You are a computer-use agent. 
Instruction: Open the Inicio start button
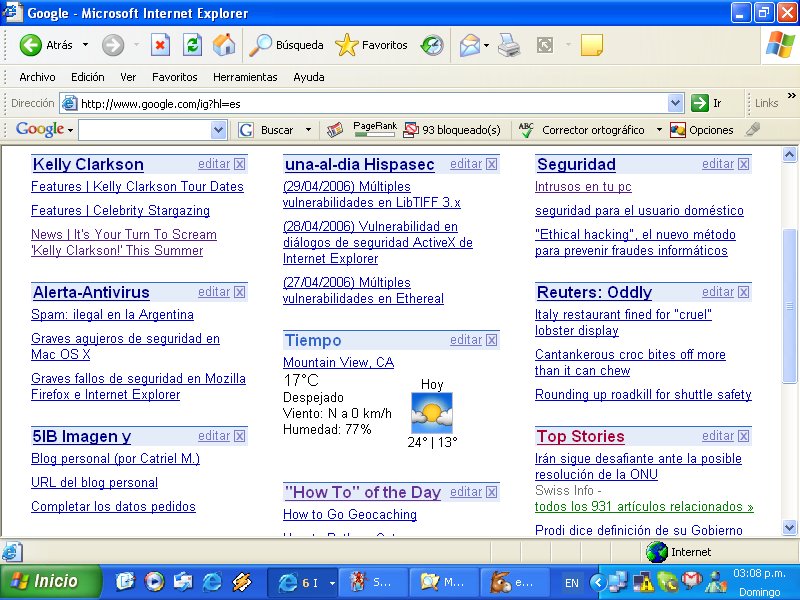pos(50,582)
